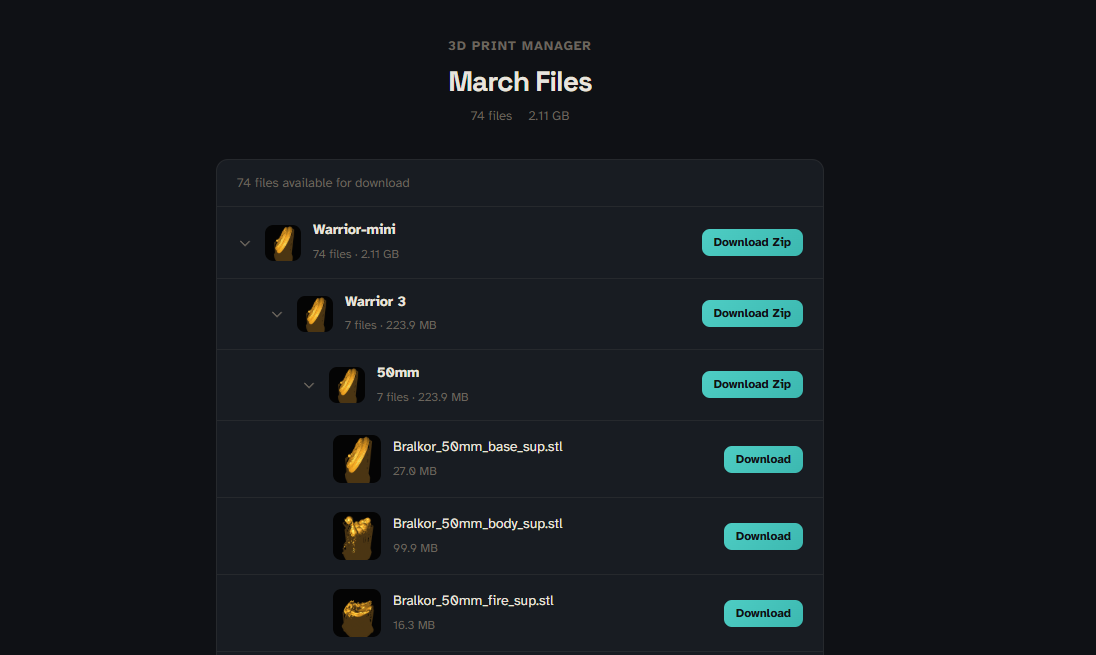The image size is (1096, 655).
Task: Click the Warrior 3 folder thumbnail icon
Action: (x=315, y=314)
